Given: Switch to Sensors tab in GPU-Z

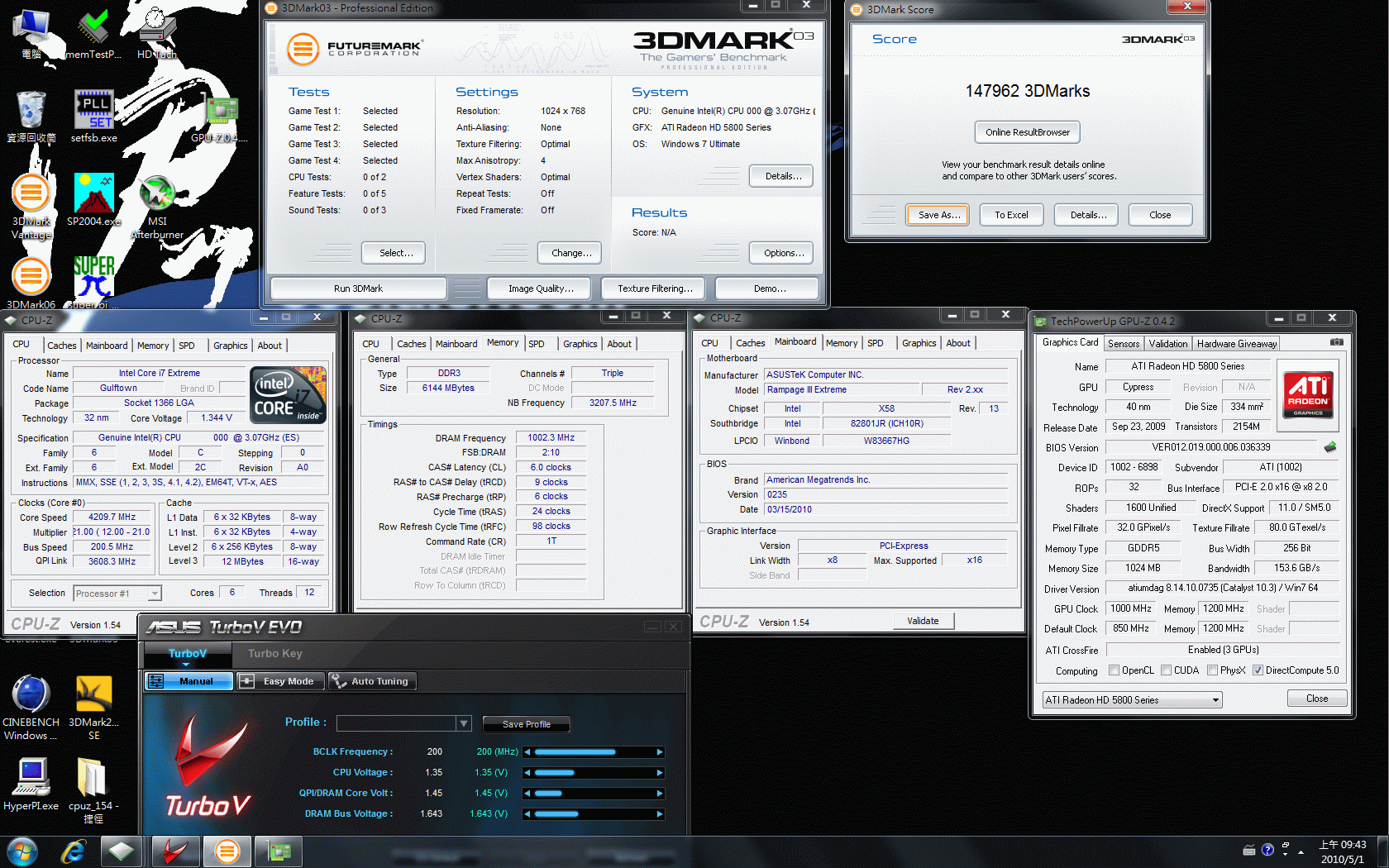Looking at the screenshot, I should 1124,343.
